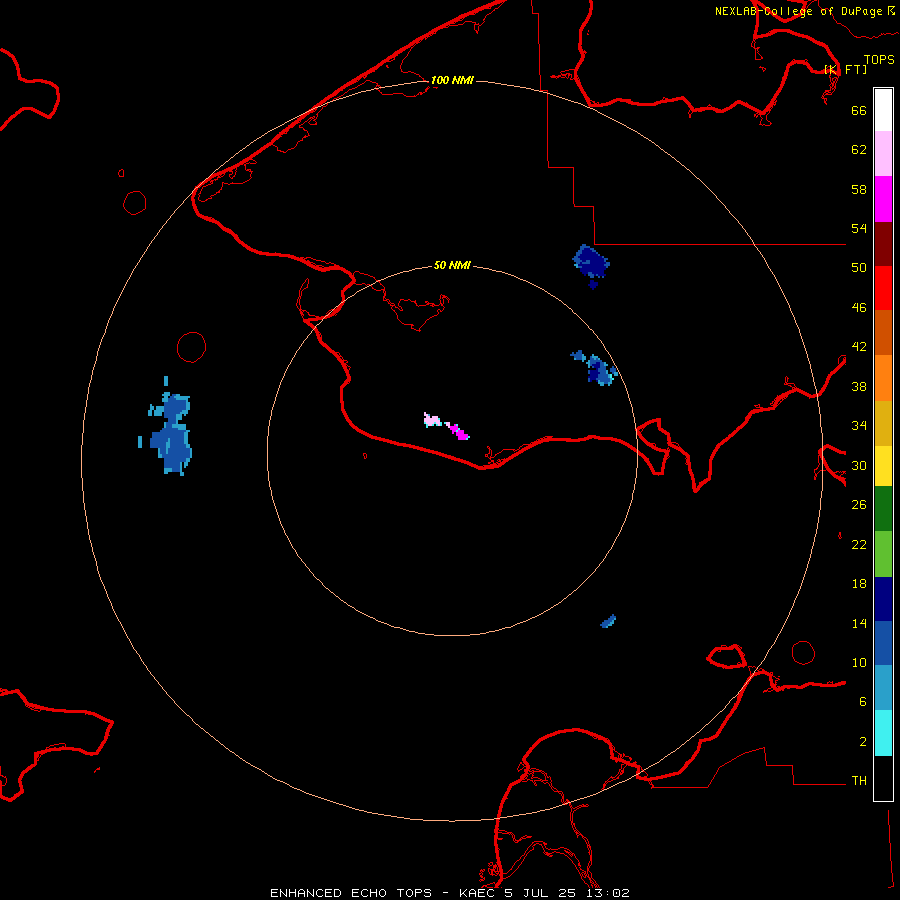Click the "100 NMI" range ring label
Viewport: 900px width, 900px height.
point(452,80)
